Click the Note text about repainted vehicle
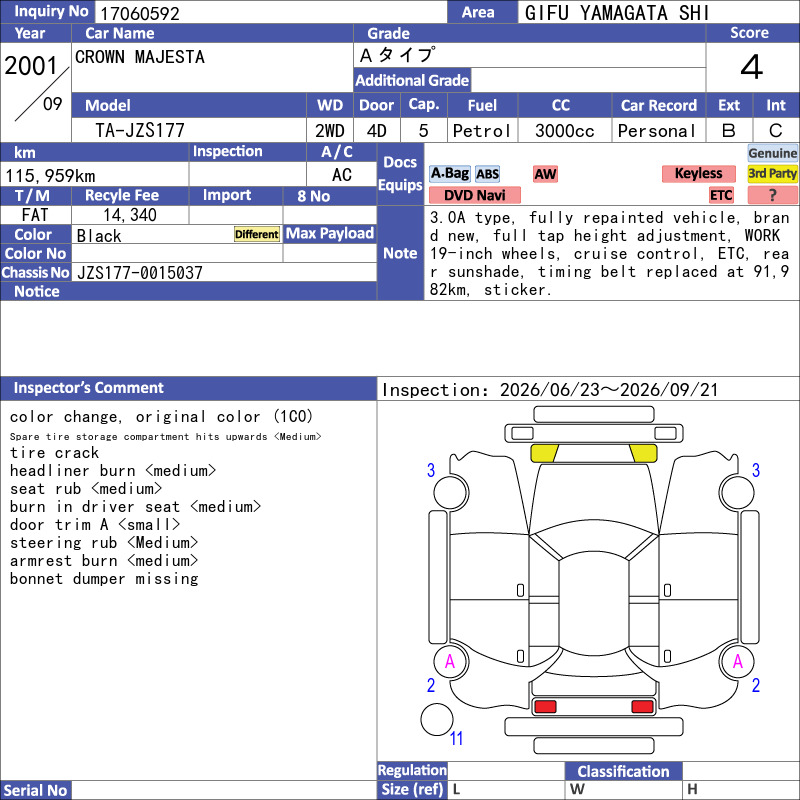 pos(610,254)
